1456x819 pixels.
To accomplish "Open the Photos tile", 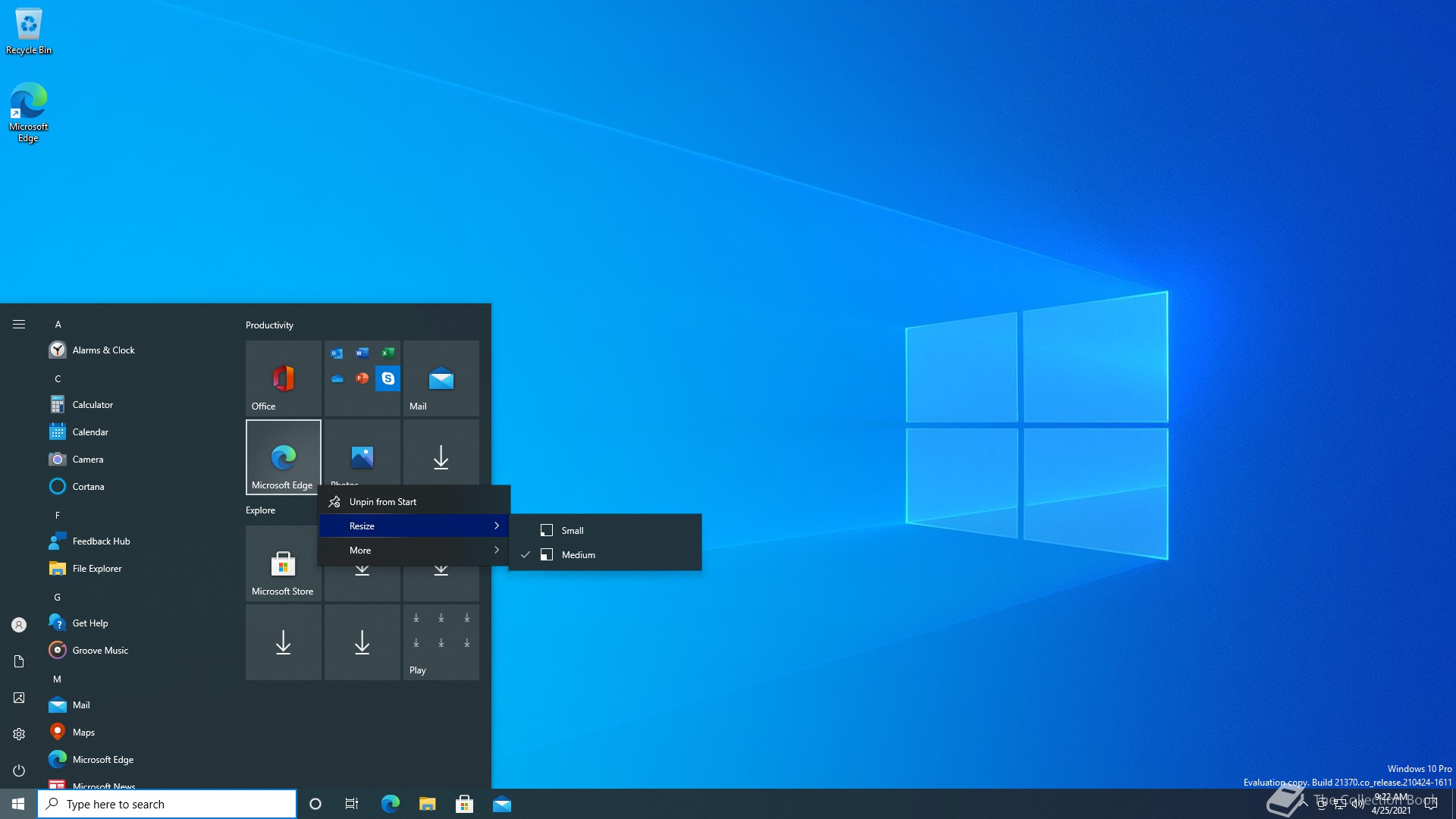I will click(x=362, y=453).
